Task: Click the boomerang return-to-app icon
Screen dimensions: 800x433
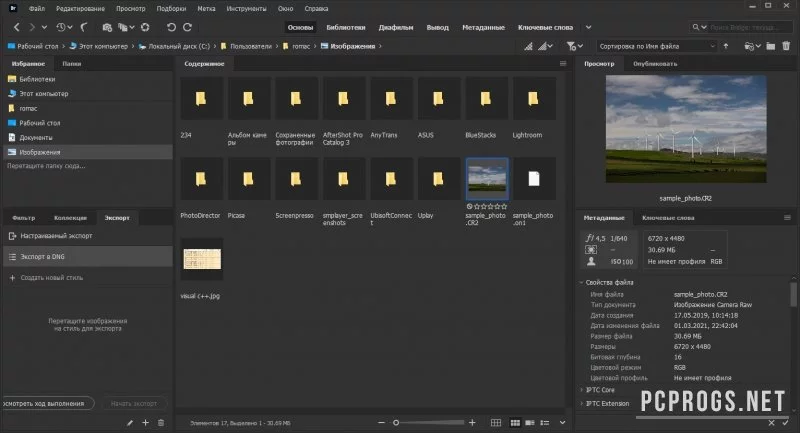Action: pos(84,28)
